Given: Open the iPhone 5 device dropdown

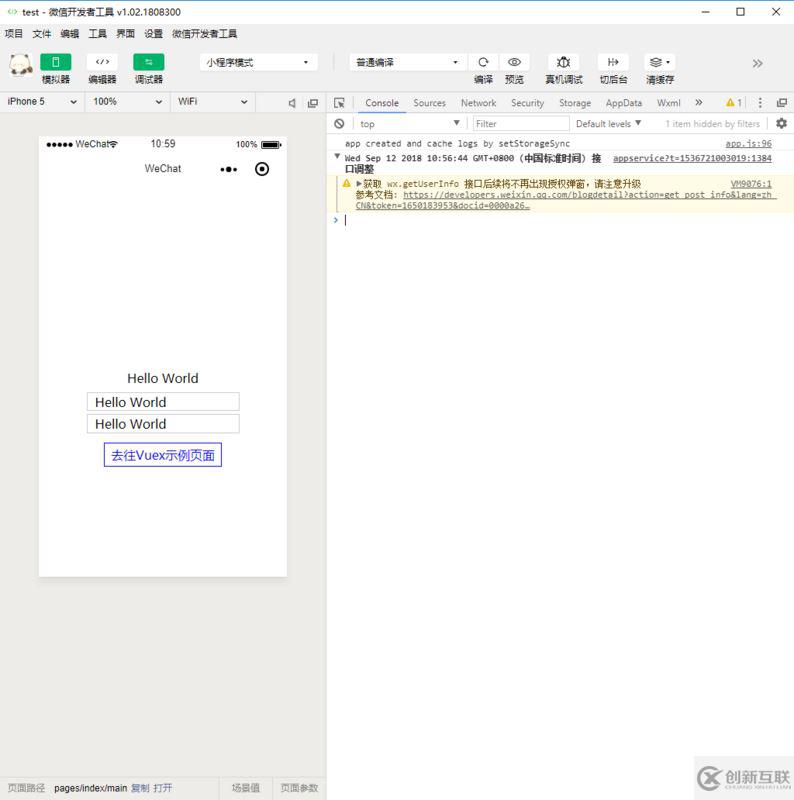Looking at the screenshot, I should pyautogui.click(x=42, y=102).
